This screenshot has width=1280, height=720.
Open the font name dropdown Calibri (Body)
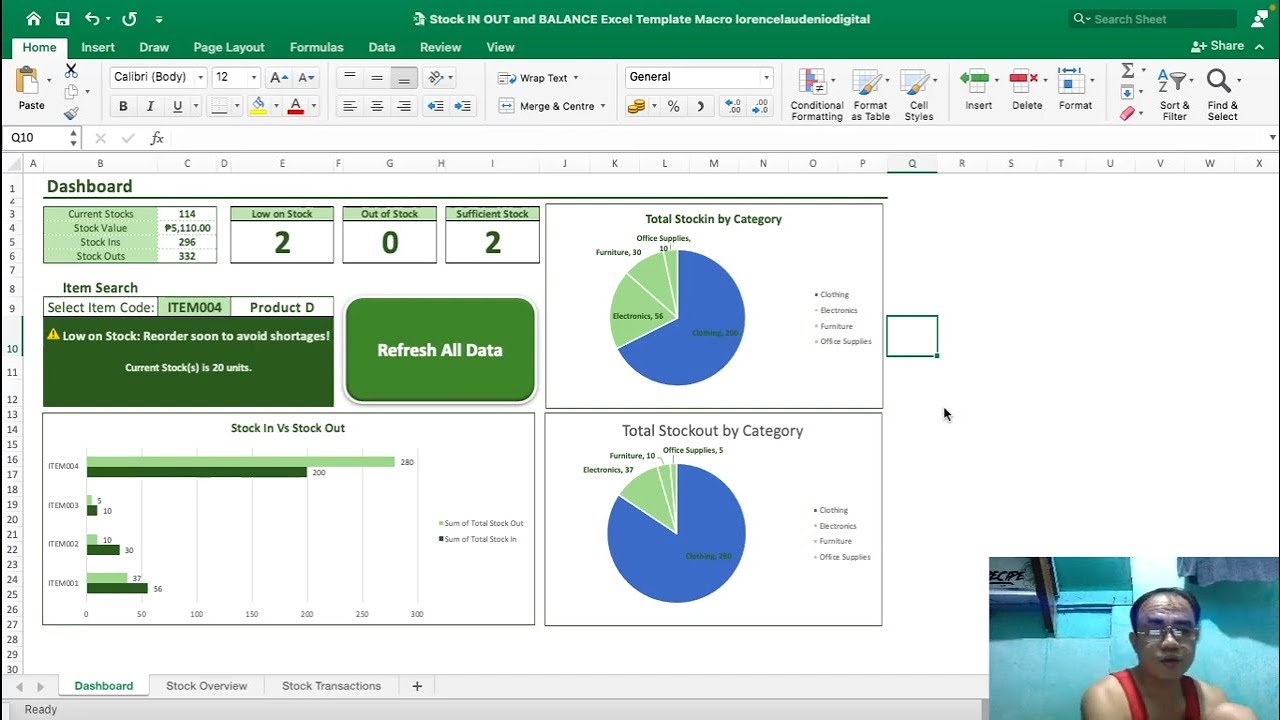pos(200,77)
